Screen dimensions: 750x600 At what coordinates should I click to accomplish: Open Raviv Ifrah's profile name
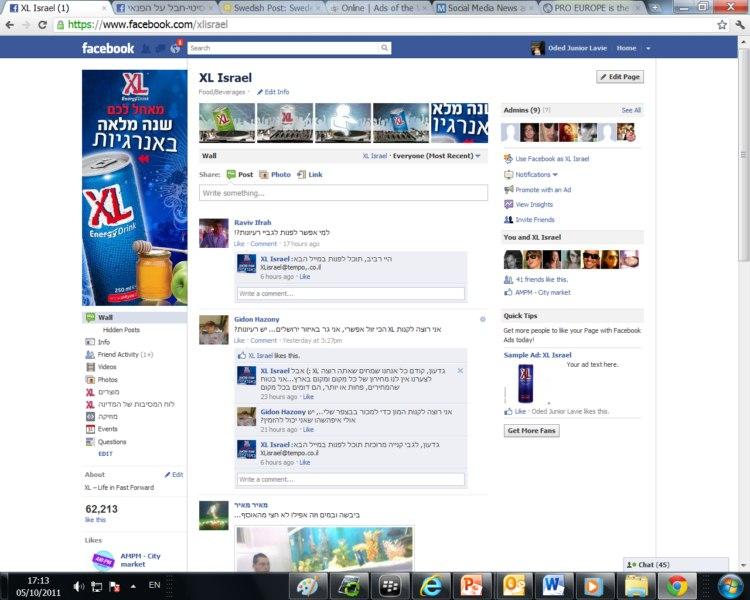pos(253,222)
